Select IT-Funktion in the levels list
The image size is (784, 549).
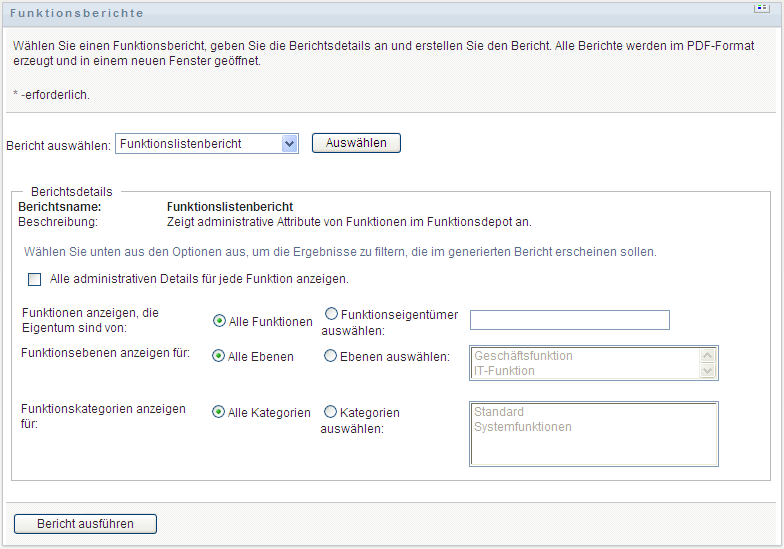505,371
